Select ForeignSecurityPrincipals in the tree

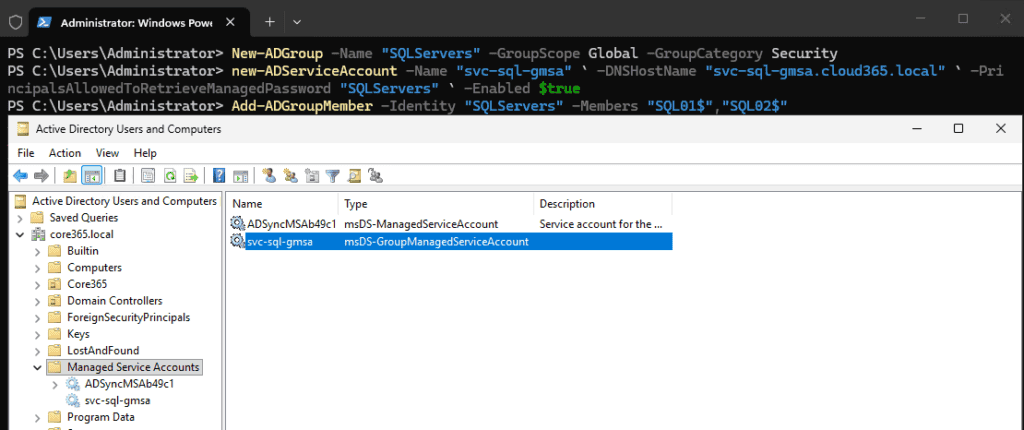click(128, 317)
